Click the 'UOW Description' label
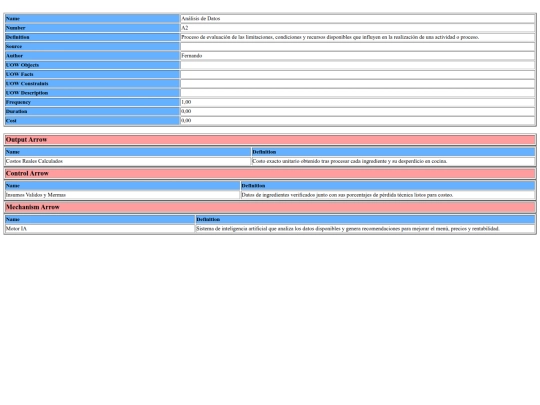 [27, 93]
